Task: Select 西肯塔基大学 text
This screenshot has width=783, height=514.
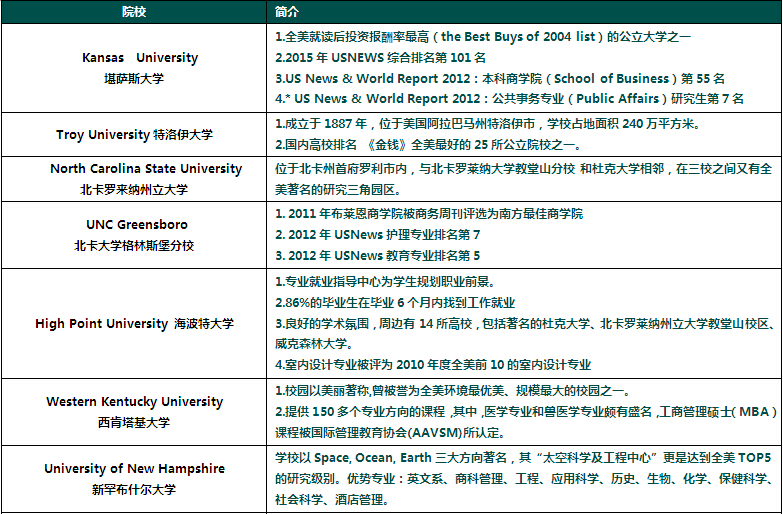Action: (134, 423)
